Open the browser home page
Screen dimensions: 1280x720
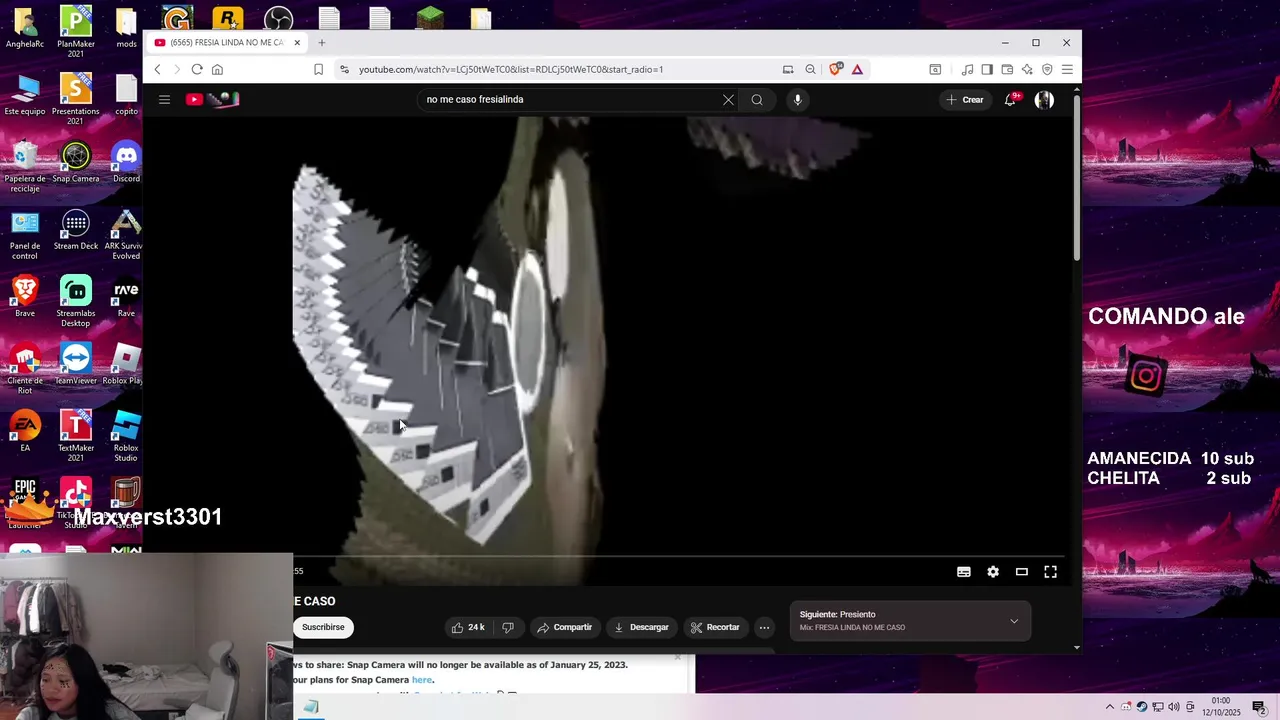point(217,69)
